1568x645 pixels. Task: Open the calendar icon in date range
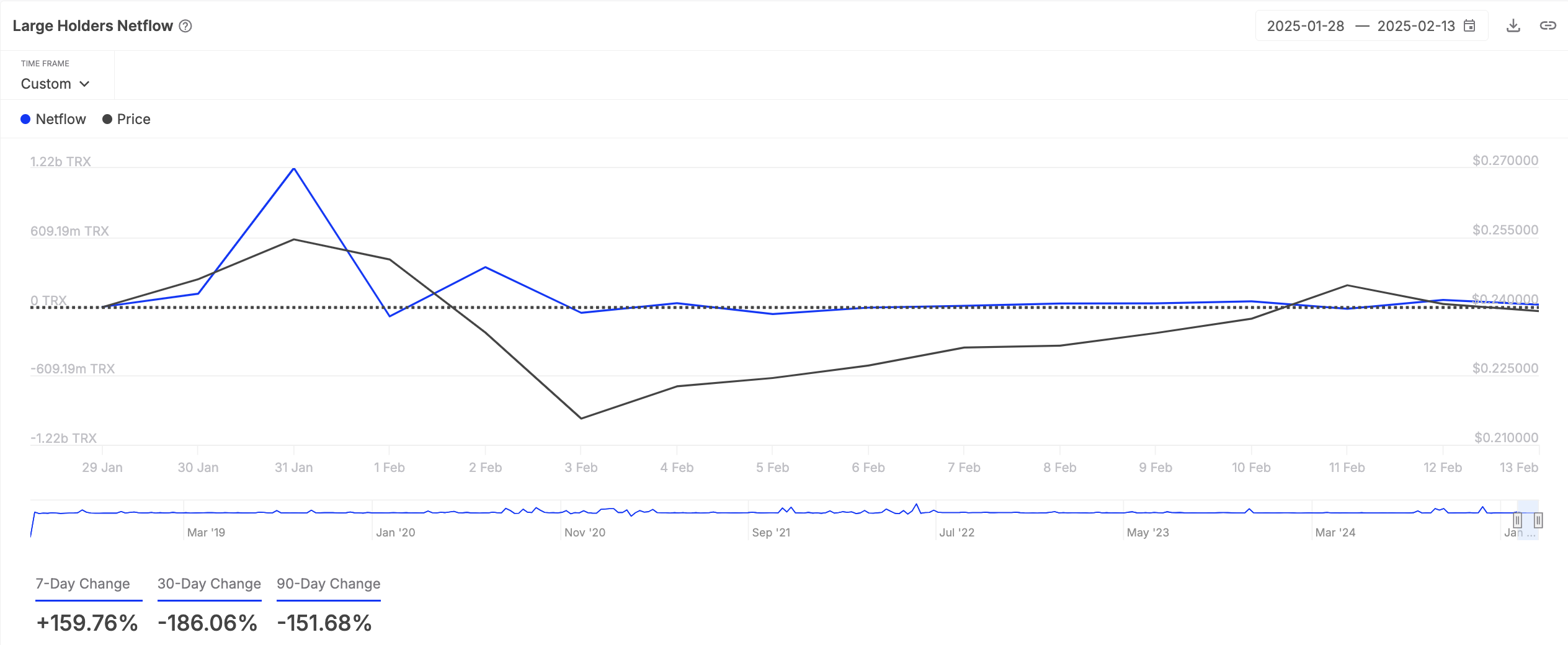coord(1469,26)
